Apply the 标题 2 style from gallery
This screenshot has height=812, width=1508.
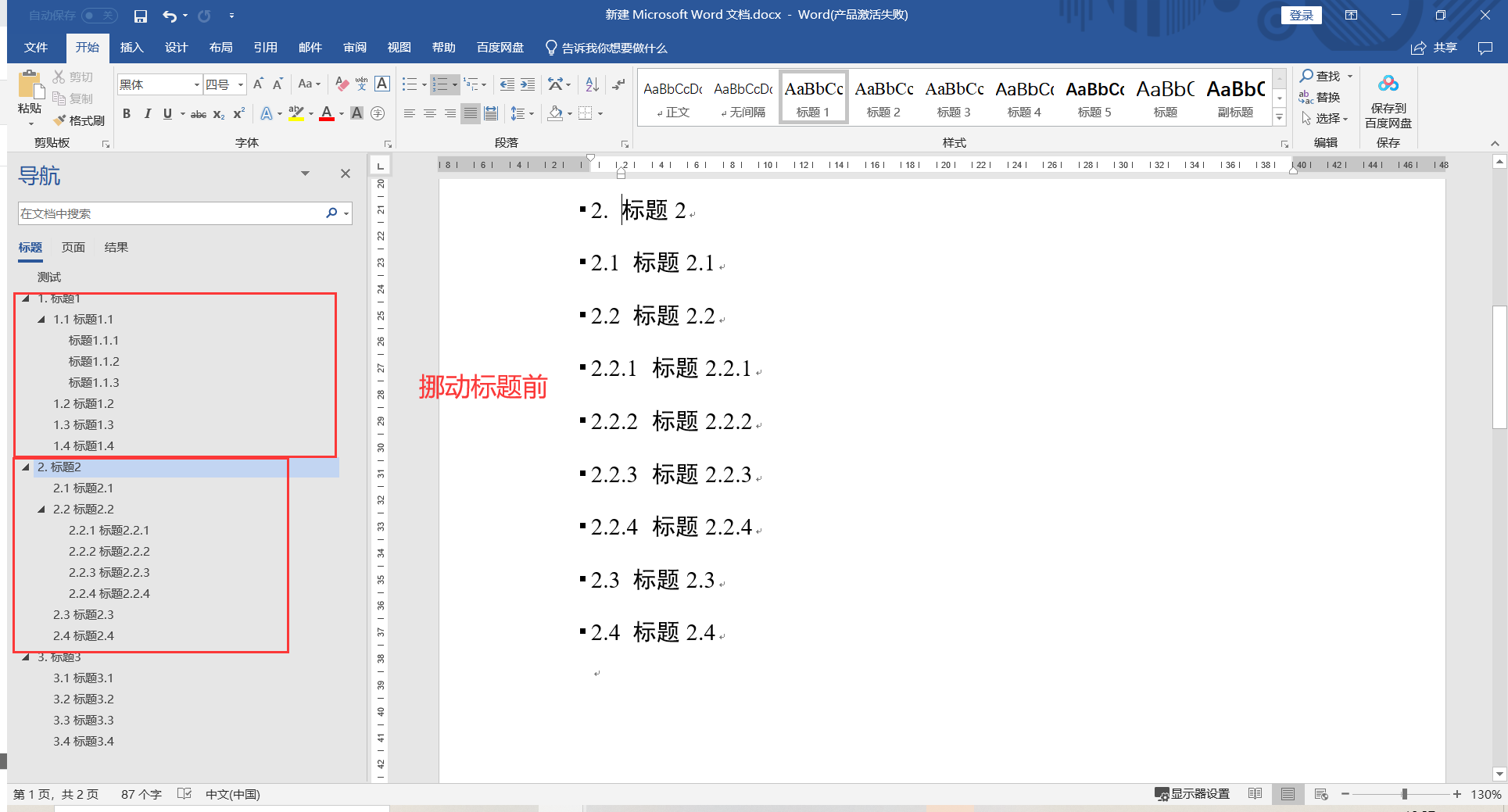[x=884, y=97]
